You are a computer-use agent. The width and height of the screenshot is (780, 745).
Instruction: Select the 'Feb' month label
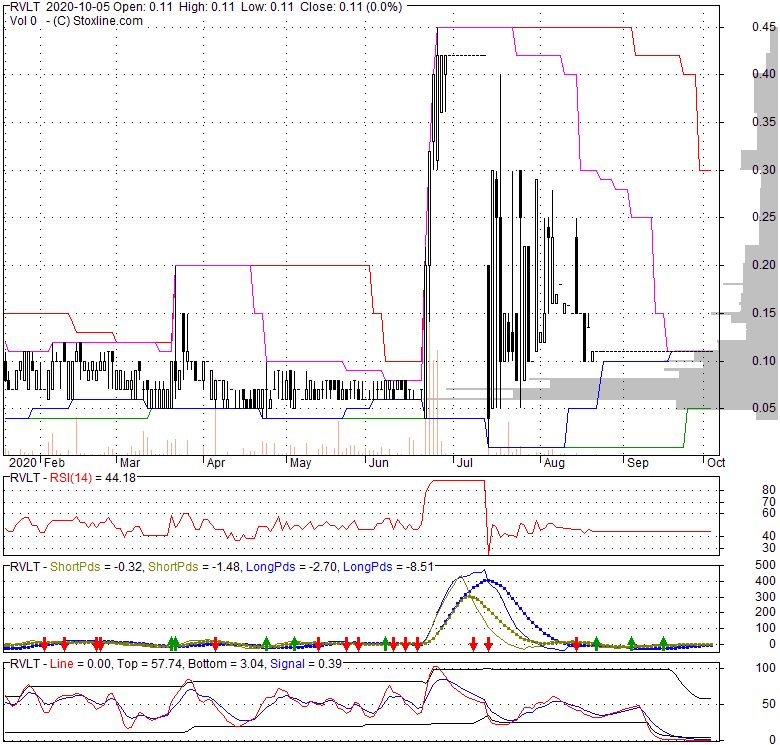click(54, 463)
